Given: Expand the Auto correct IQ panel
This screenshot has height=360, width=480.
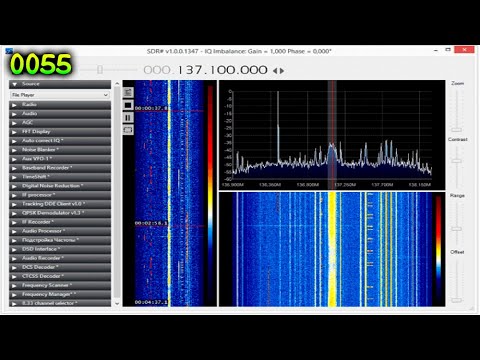Looking at the screenshot, I should click(60, 141).
